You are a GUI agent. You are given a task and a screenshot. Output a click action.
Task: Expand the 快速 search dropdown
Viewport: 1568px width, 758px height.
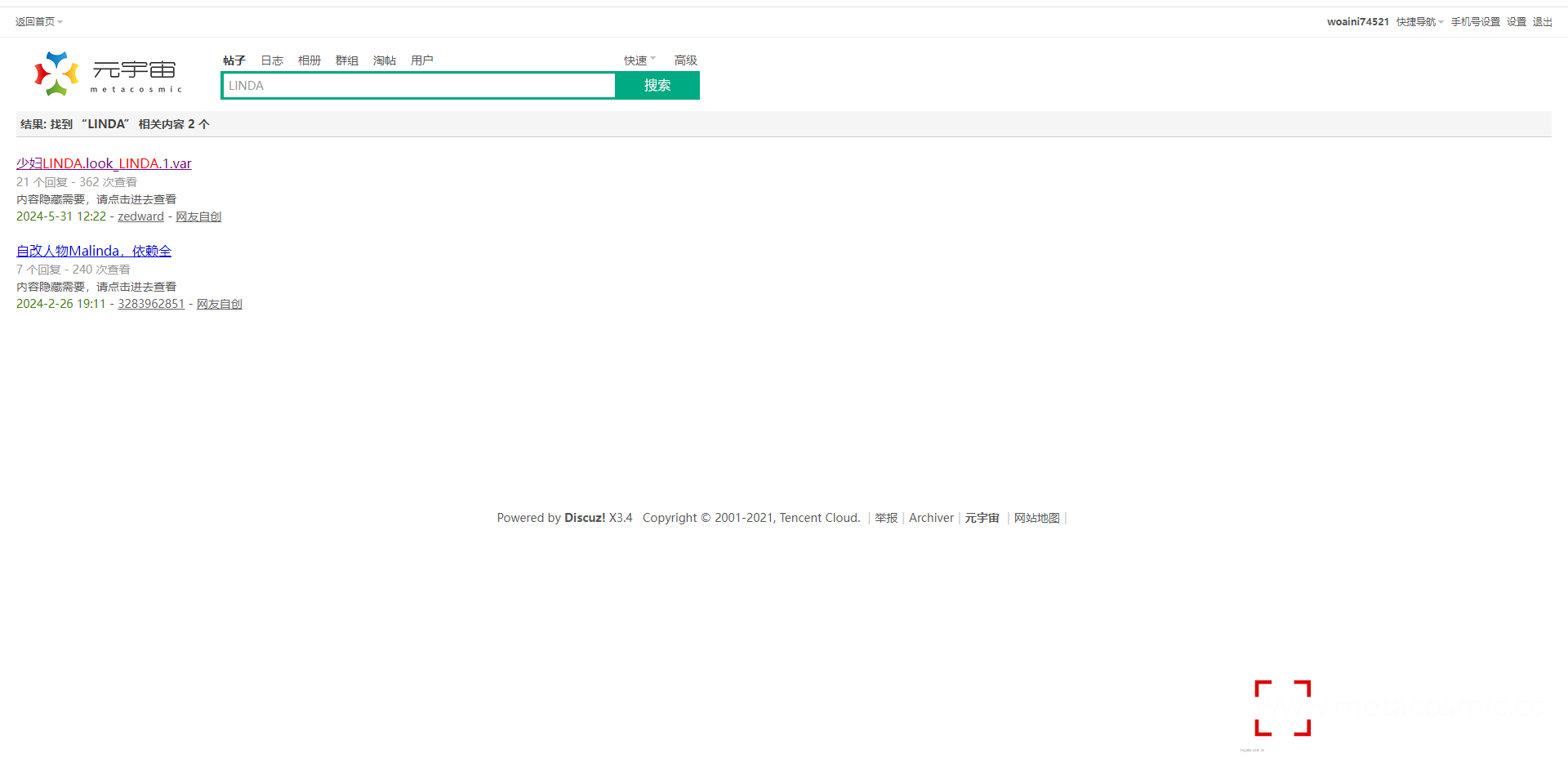coord(639,60)
